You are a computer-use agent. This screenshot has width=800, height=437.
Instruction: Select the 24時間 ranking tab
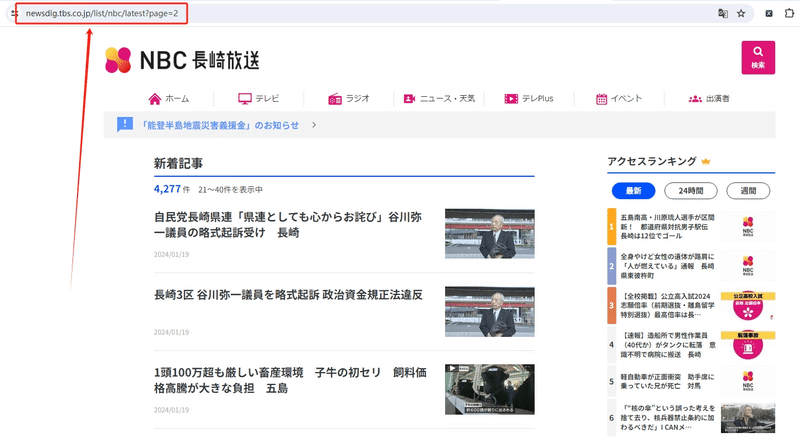[690, 191]
